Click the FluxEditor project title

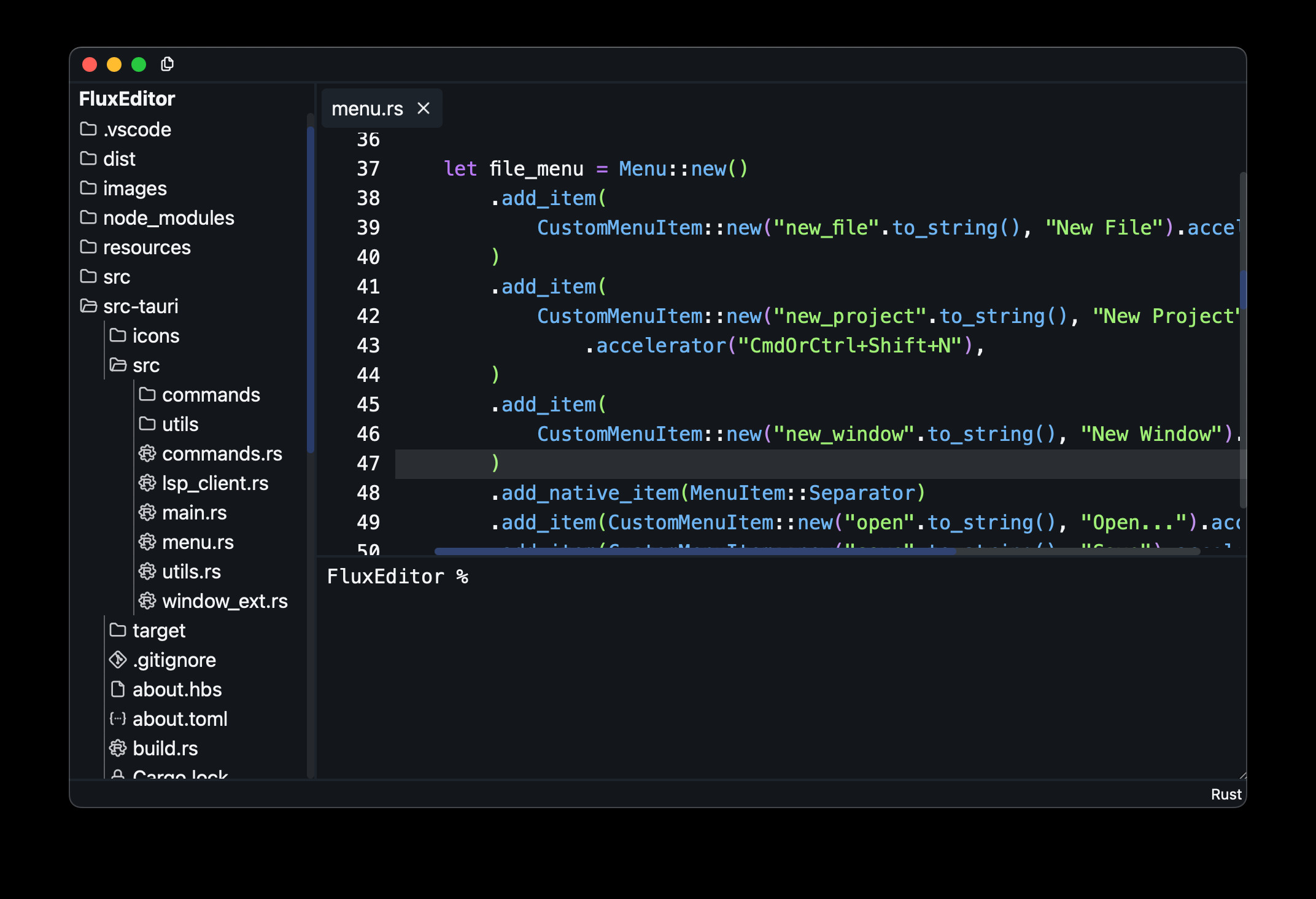click(127, 99)
